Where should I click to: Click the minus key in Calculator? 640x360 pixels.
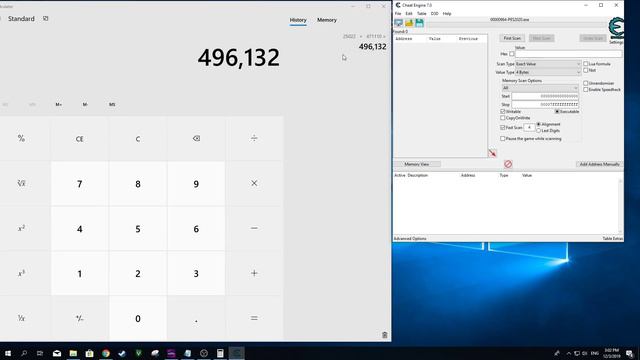254,228
